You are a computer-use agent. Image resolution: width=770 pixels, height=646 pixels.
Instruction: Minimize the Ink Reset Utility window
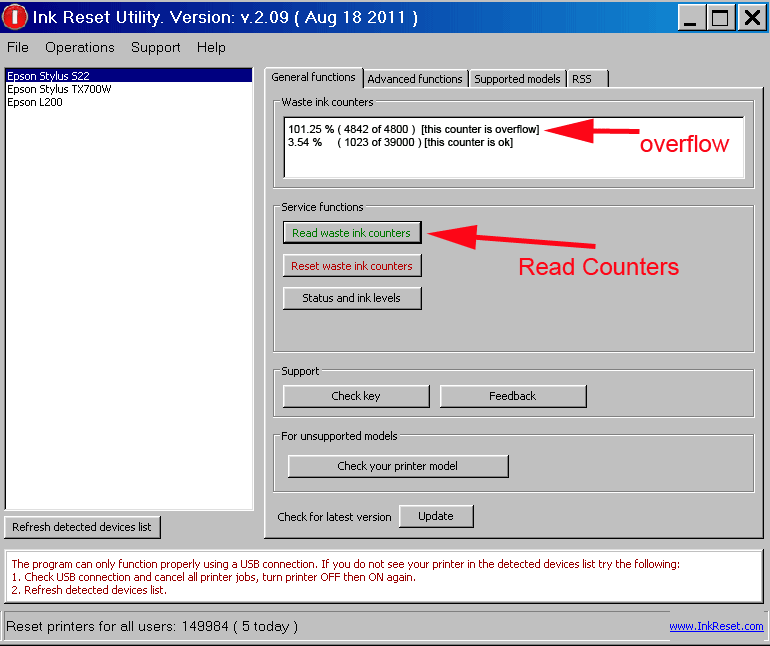[690, 18]
